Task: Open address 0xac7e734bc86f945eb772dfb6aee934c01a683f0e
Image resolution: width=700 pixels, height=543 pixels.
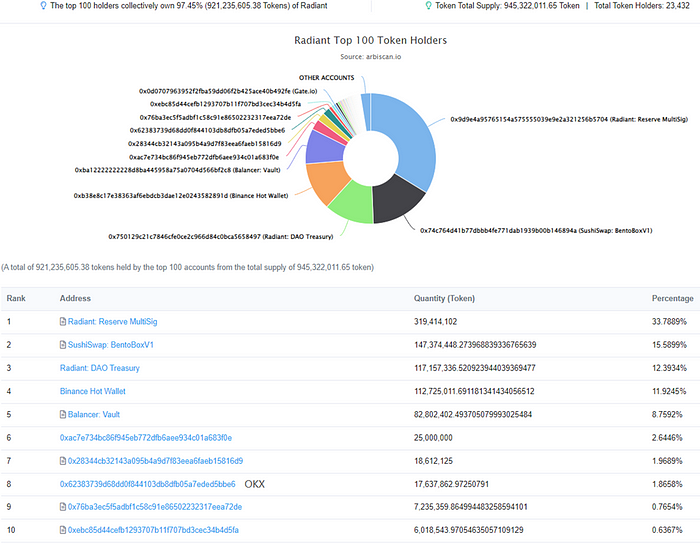Action: tap(146, 438)
